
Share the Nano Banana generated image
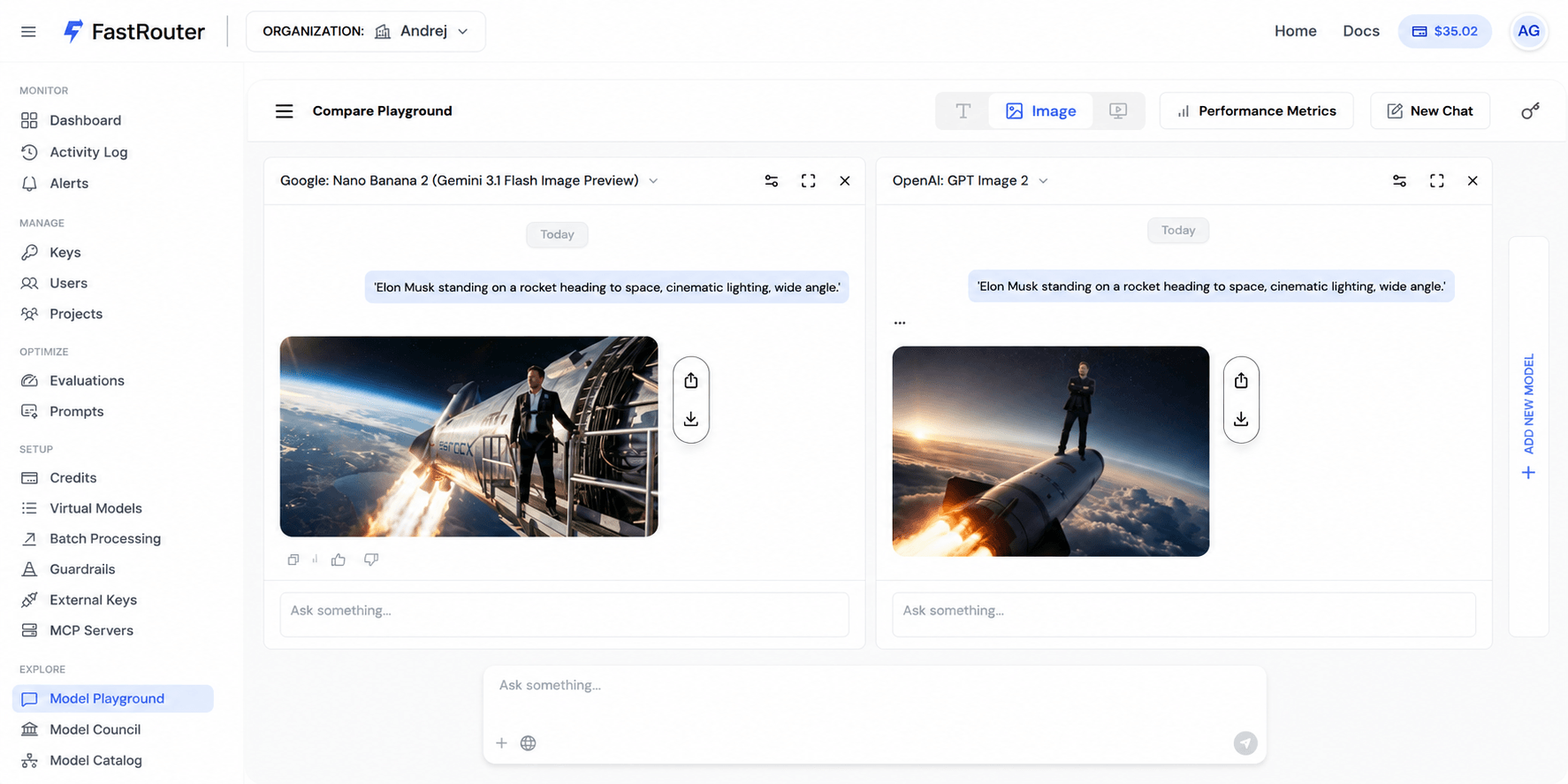click(x=691, y=380)
